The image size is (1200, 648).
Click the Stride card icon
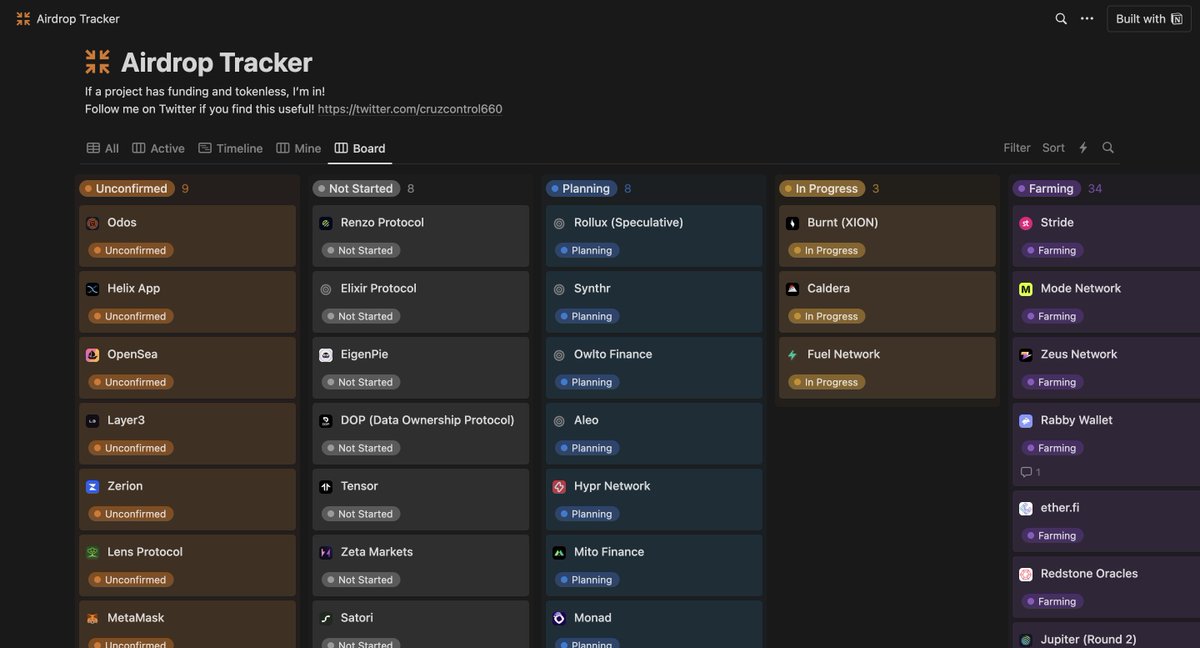pyautogui.click(x=1026, y=223)
